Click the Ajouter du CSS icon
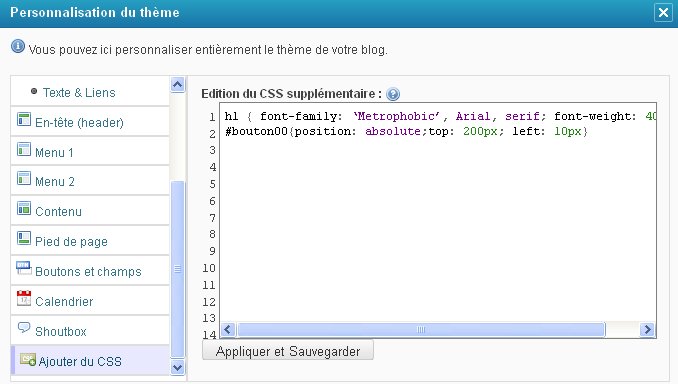The width and height of the screenshot is (678, 384). (28, 359)
